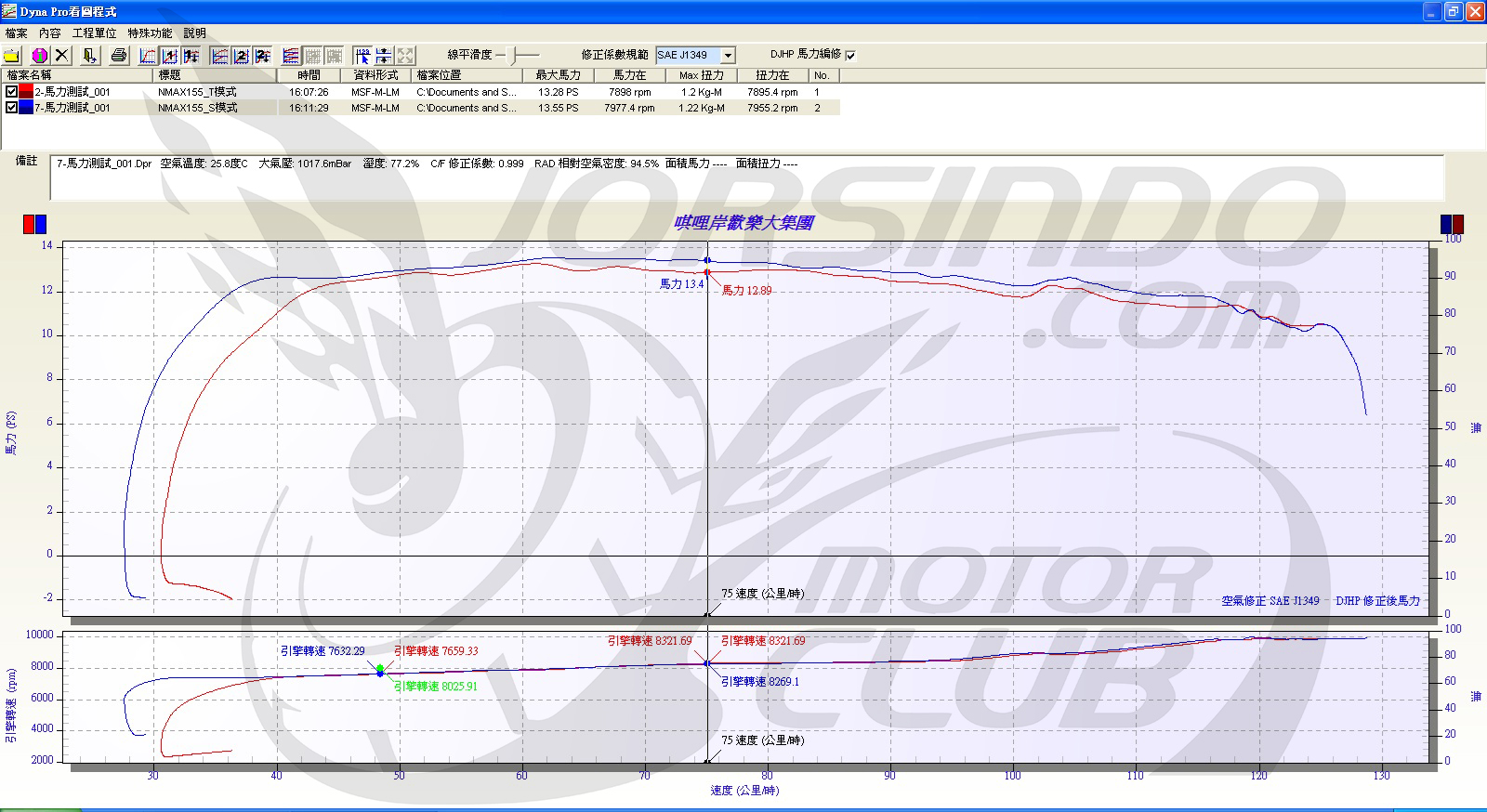
Task: Toggle the graph 1 axis-swap icon
Action: tap(191, 56)
